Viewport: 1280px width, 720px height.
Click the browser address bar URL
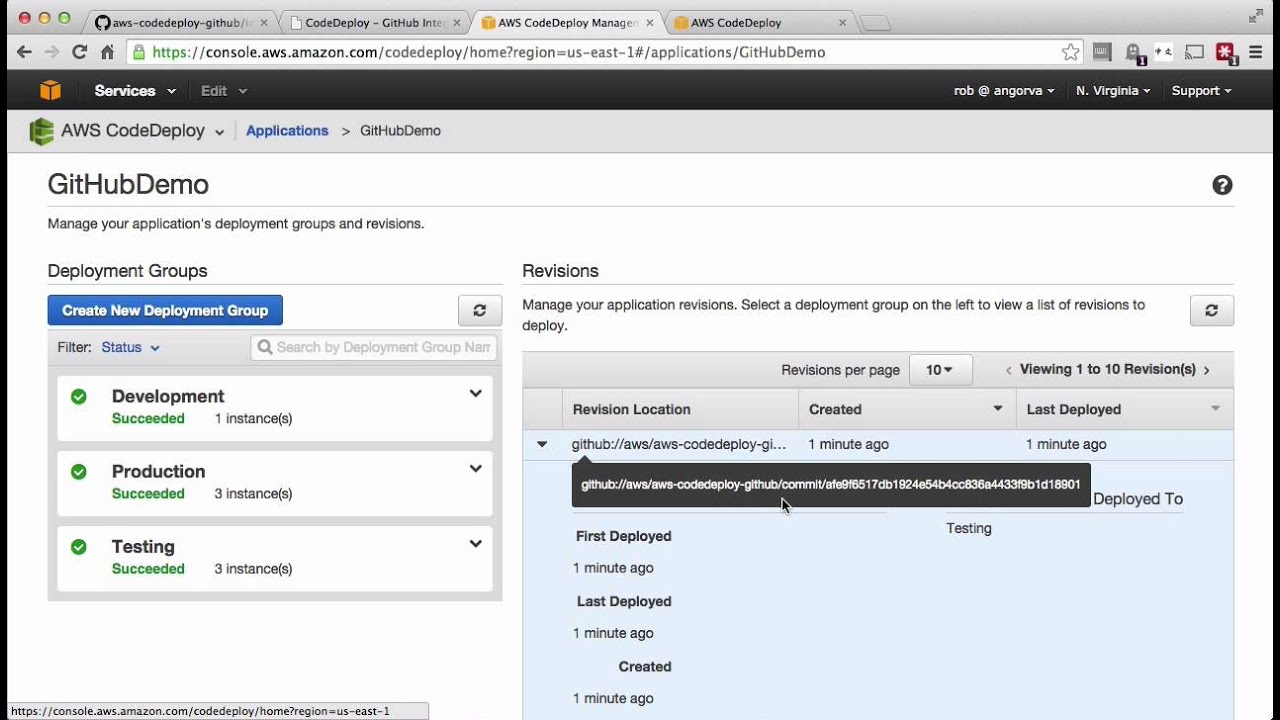pyautogui.click(x=489, y=52)
